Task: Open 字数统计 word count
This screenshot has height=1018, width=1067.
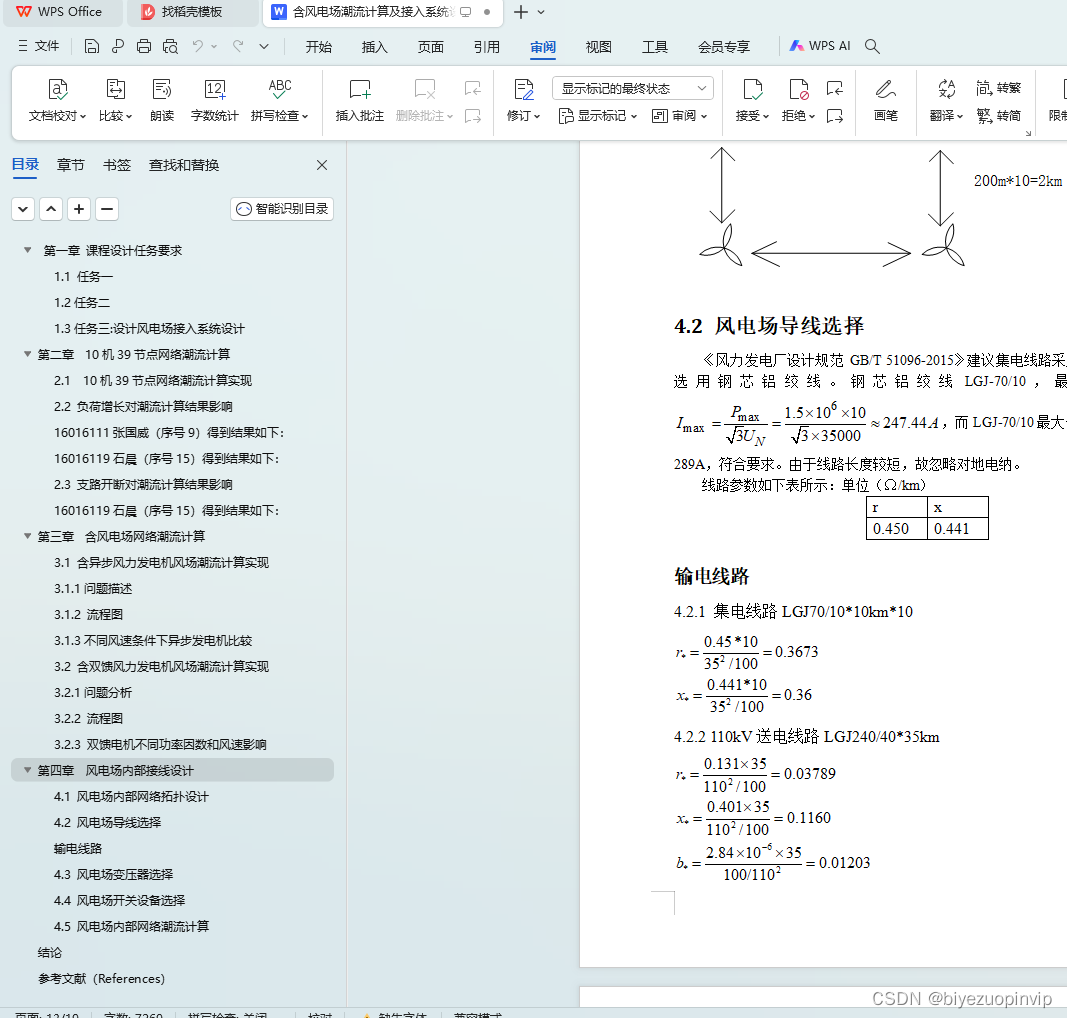Action: tap(214, 100)
